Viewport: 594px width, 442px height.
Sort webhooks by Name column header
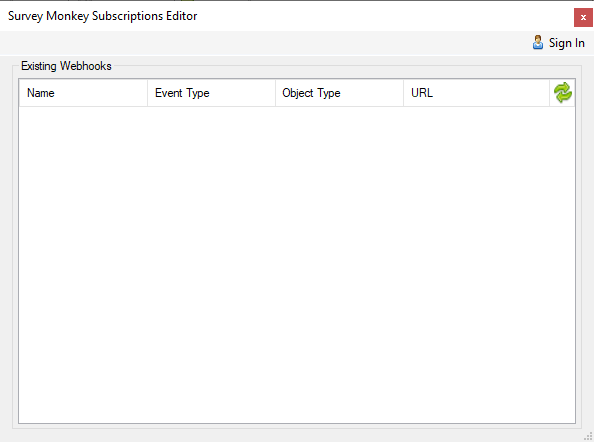coord(83,93)
